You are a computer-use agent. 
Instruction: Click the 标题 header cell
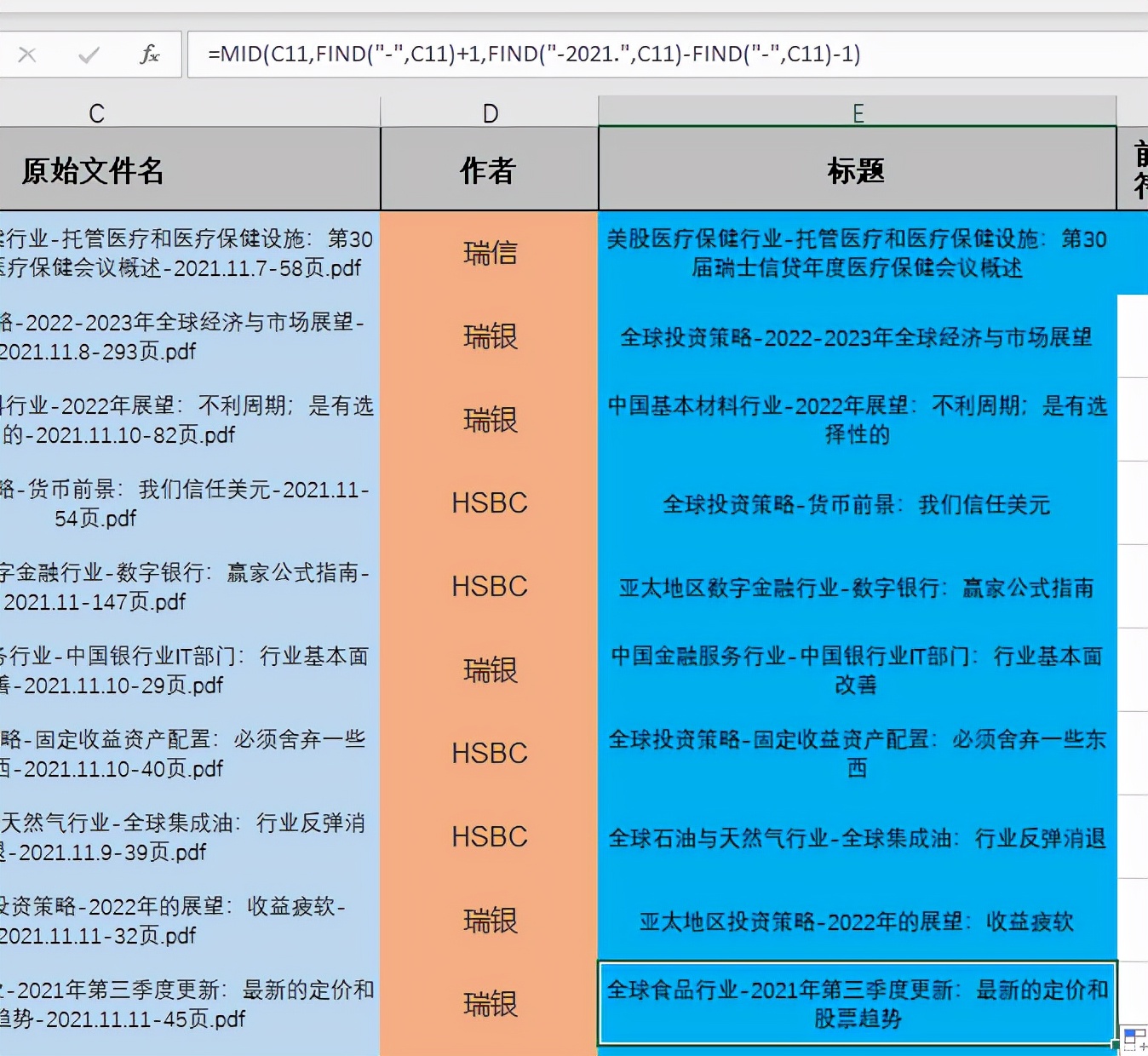coord(857,170)
